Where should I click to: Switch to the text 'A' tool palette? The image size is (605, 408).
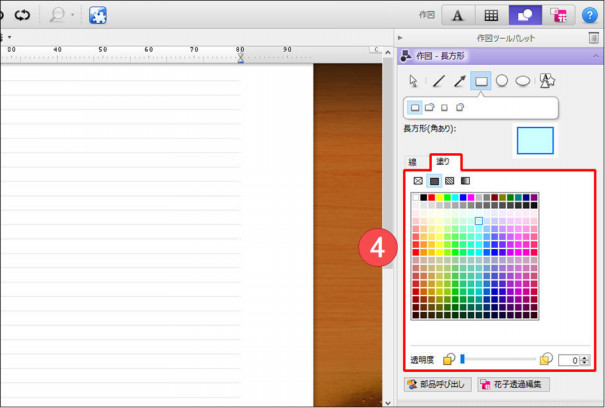click(x=458, y=15)
